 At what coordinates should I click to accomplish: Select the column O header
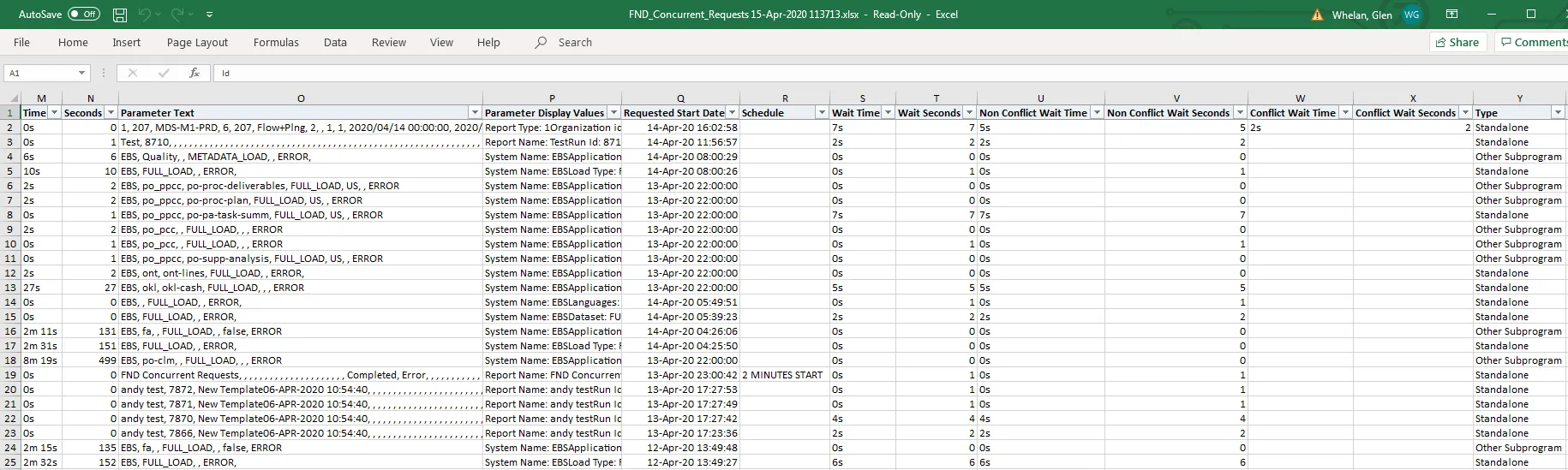pyautogui.click(x=301, y=98)
